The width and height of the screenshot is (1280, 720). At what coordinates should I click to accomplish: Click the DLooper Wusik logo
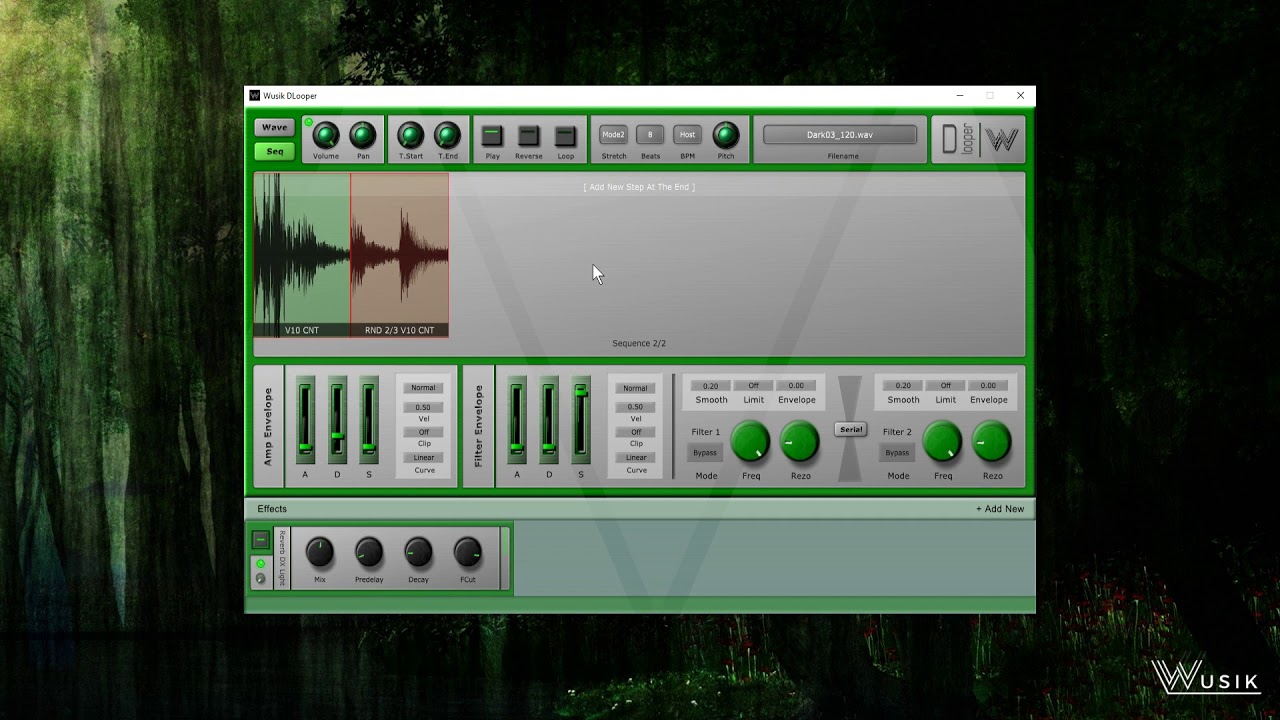point(980,140)
